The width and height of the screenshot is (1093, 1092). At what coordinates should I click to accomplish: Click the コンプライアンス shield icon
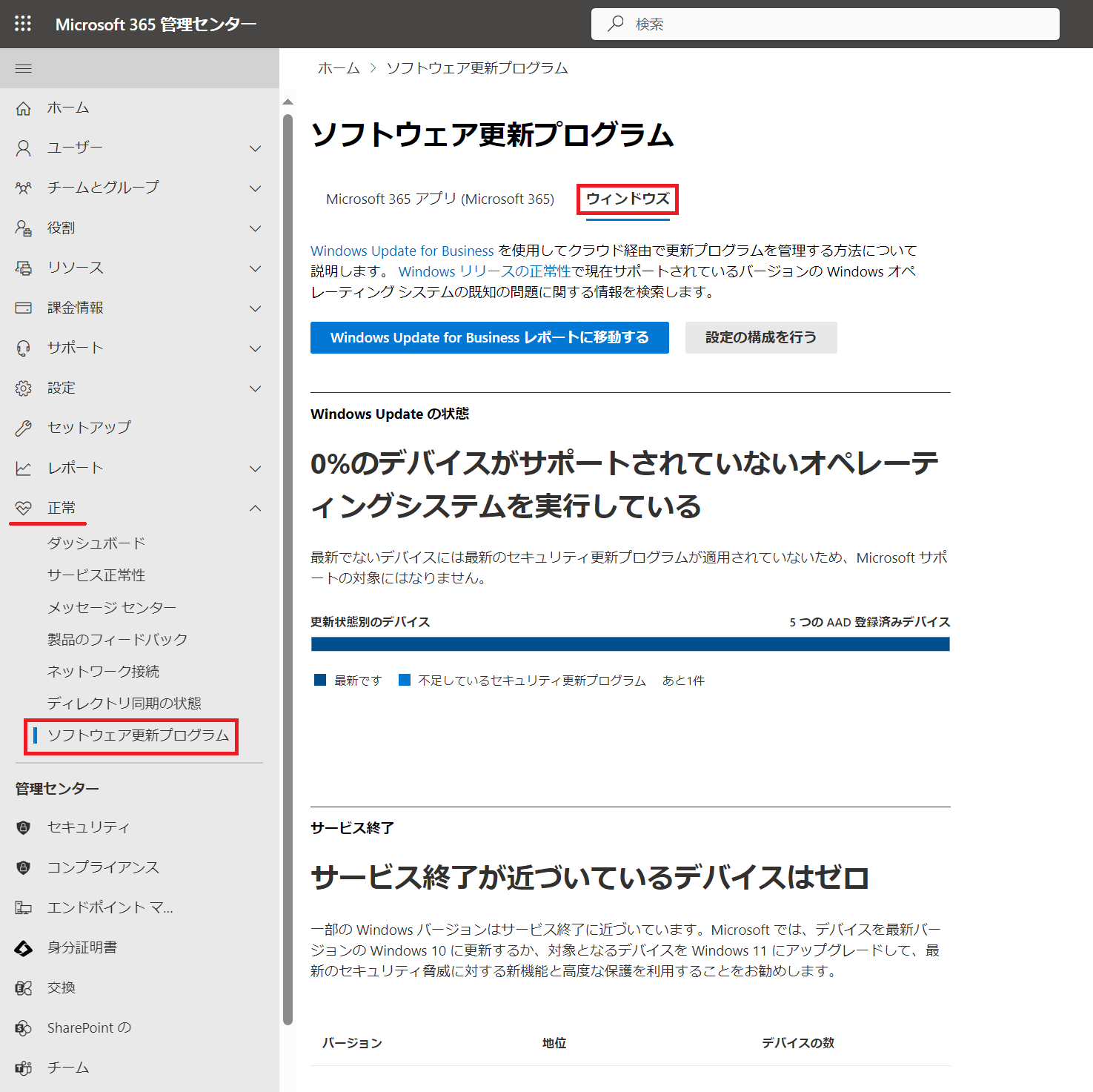(x=24, y=867)
